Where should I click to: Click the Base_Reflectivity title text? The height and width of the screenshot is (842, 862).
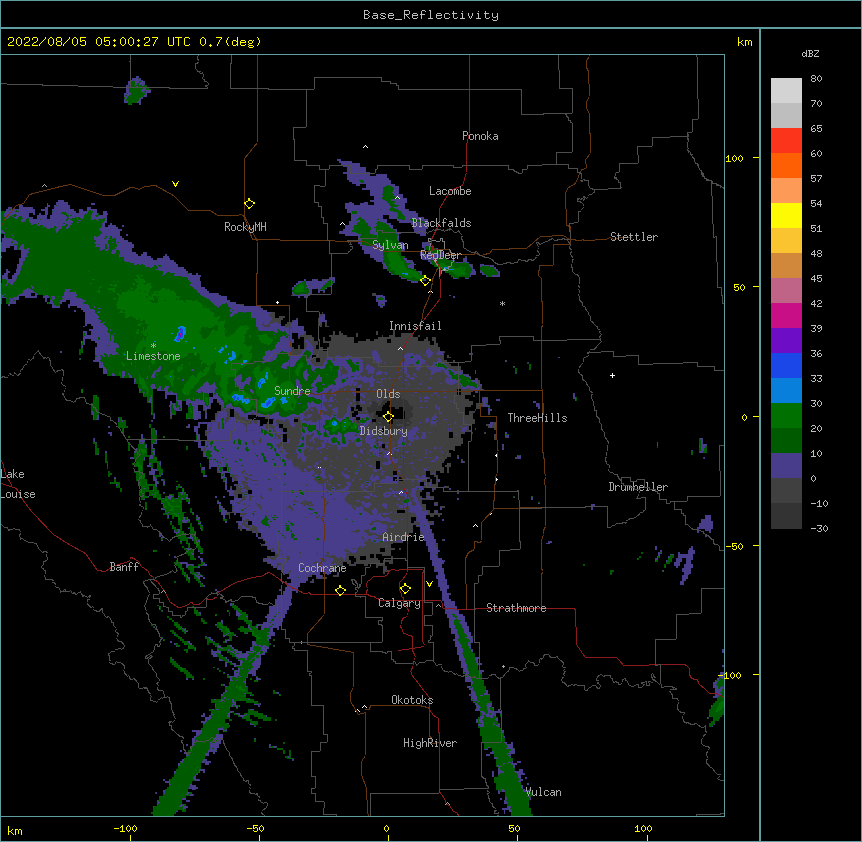[431, 15]
